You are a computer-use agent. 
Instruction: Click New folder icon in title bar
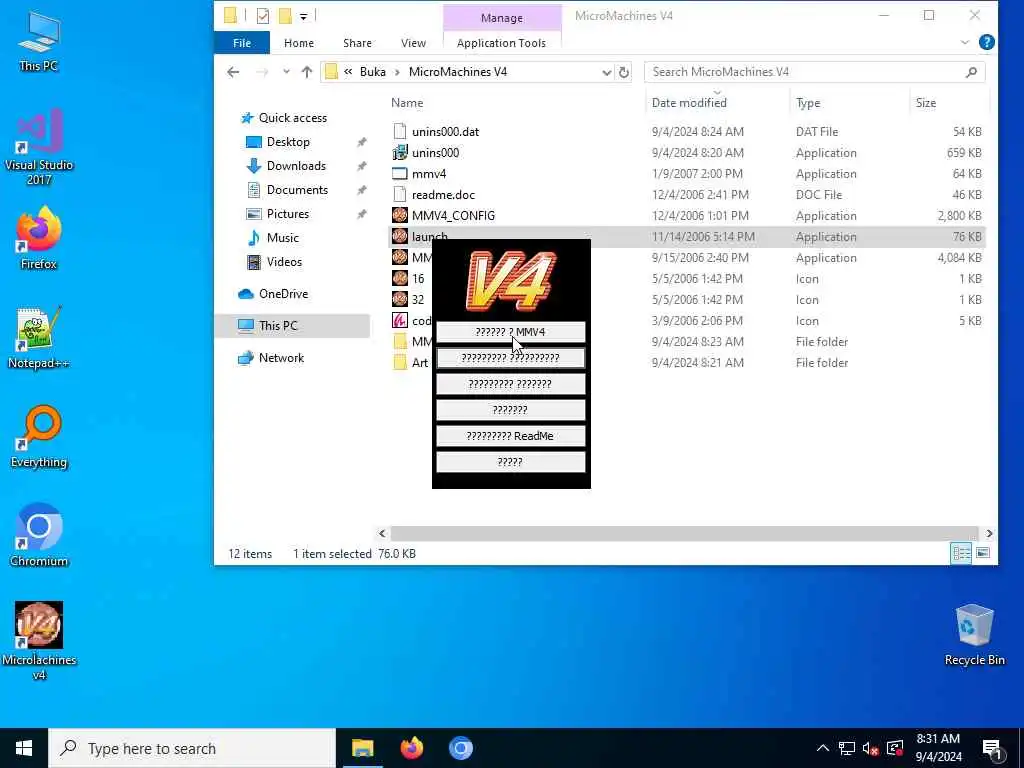coord(285,16)
